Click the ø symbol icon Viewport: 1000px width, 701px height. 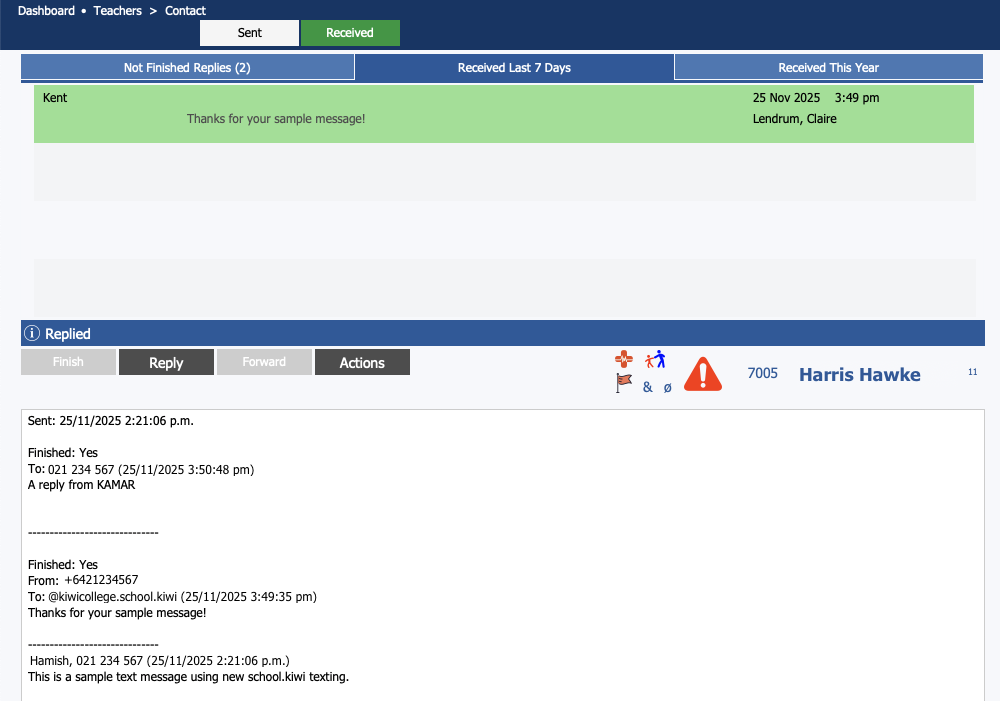tap(667, 387)
